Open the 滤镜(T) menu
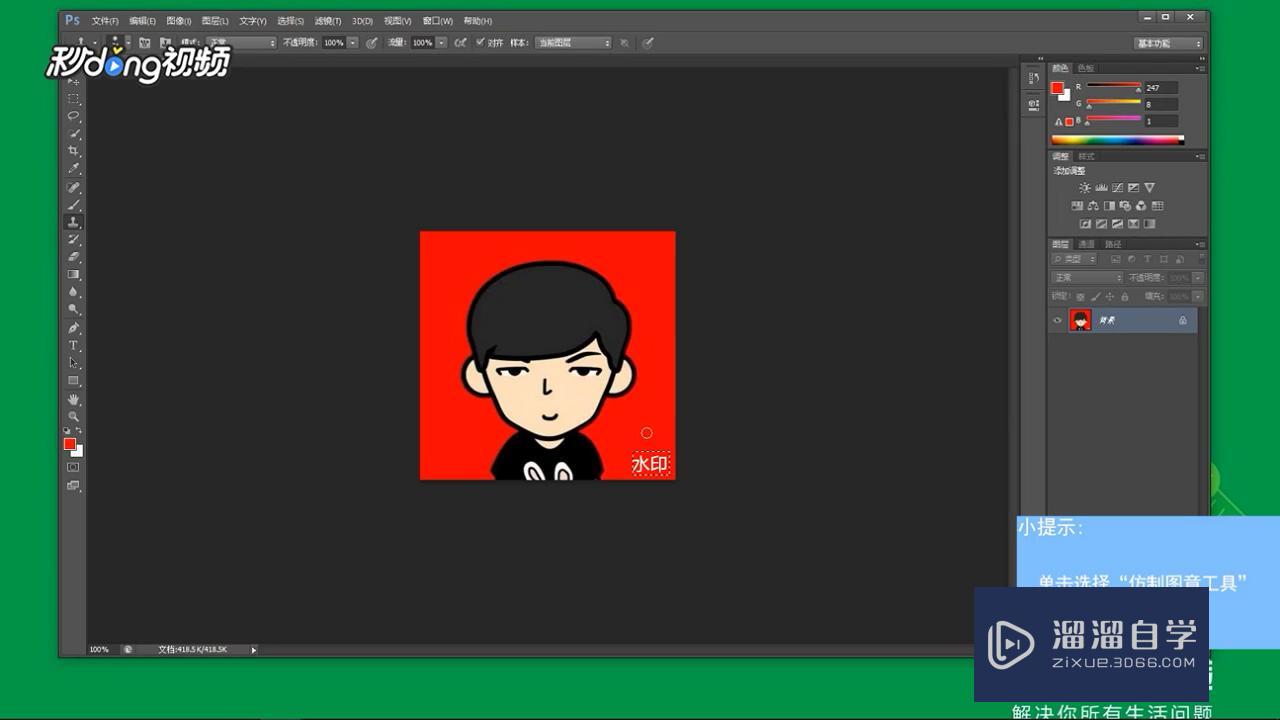This screenshot has height=720, width=1280. click(328, 21)
